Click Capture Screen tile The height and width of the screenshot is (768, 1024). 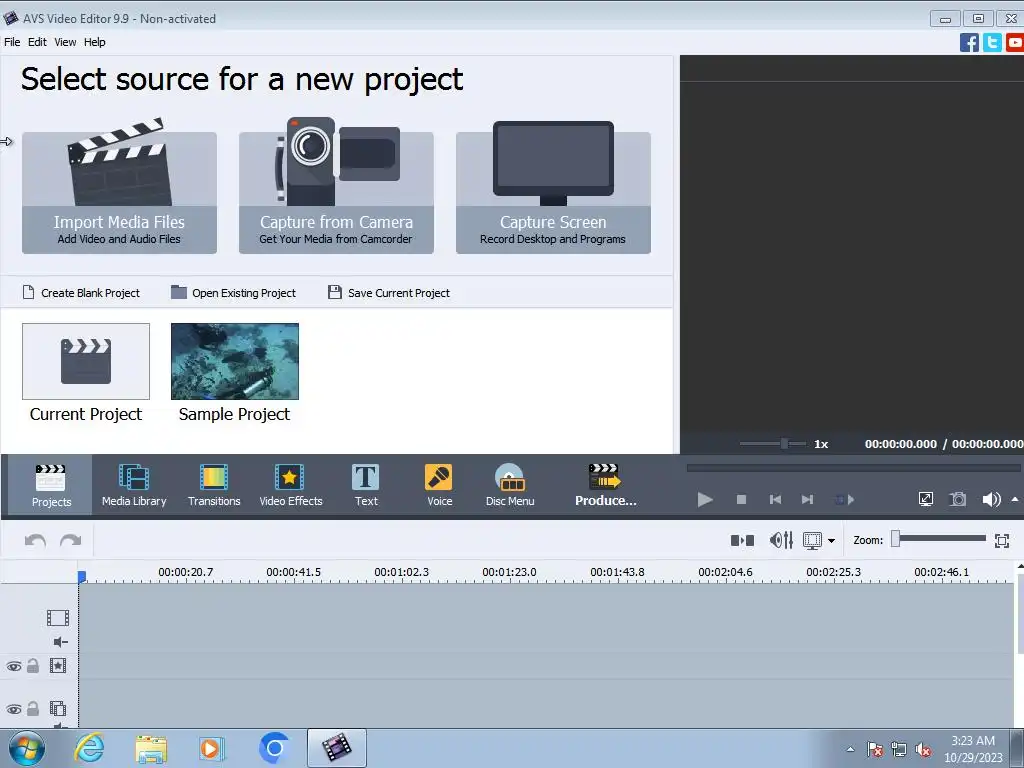click(553, 192)
